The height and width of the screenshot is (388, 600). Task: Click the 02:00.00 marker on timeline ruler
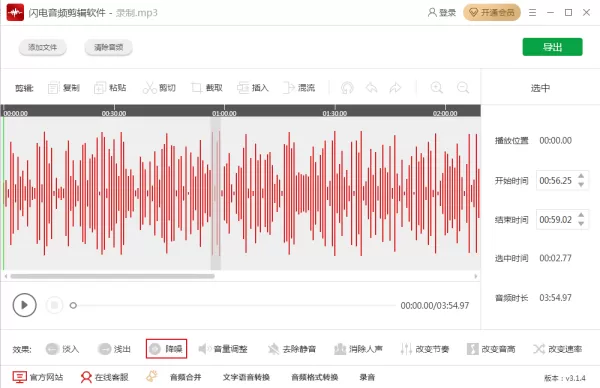445,113
